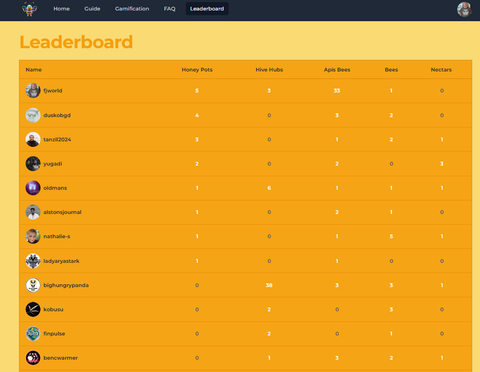Open duskobgd's profile name
Screen dimensions: 480x372
pyautogui.click(x=57, y=115)
